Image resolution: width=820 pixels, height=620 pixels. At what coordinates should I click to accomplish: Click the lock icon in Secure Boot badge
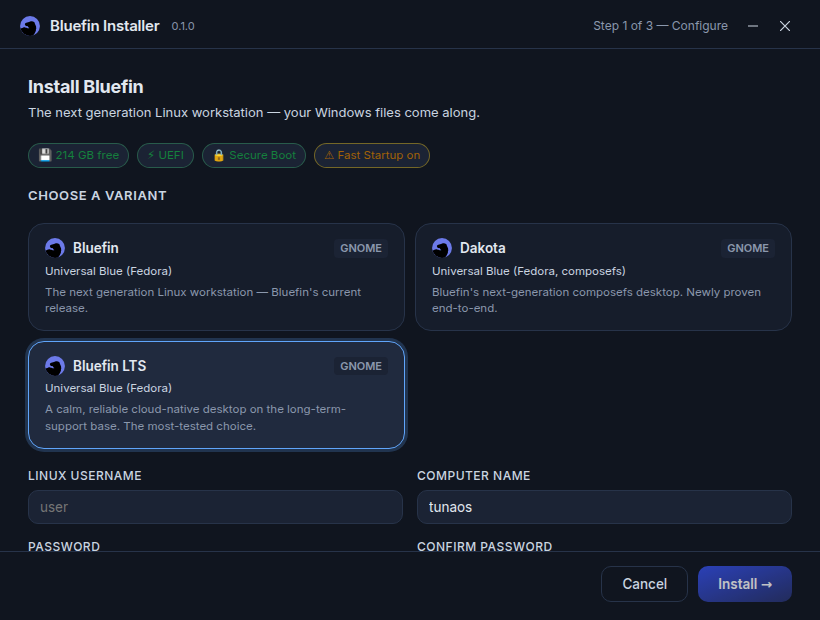coord(219,155)
